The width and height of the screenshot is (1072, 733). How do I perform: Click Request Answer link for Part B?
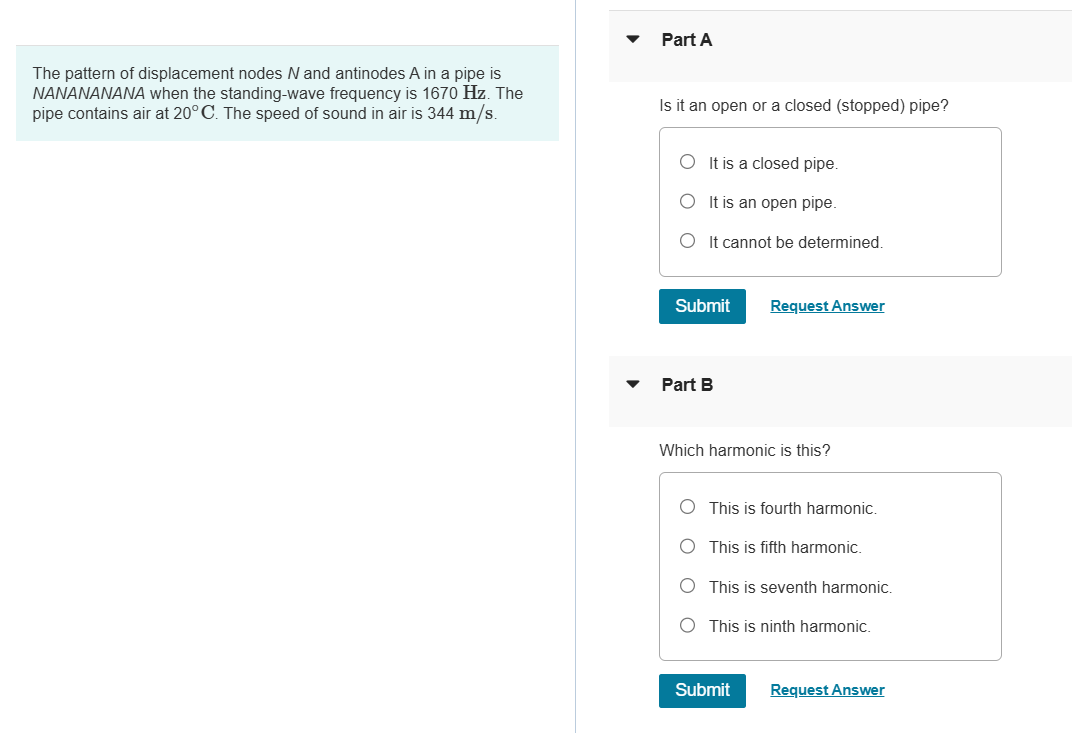pyautogui.click(x=827, y=690)
